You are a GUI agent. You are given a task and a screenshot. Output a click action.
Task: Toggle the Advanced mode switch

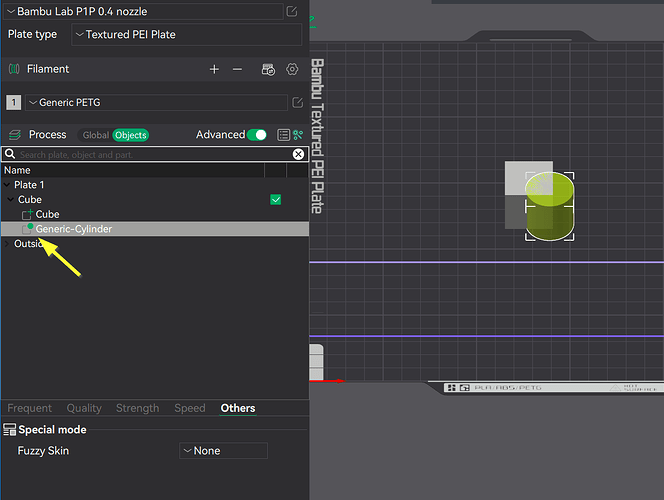pyautogui.click(x=257, y=135)
